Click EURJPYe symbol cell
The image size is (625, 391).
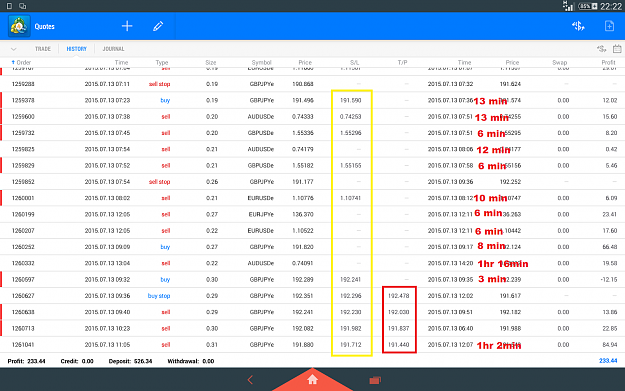click(261, 214)
